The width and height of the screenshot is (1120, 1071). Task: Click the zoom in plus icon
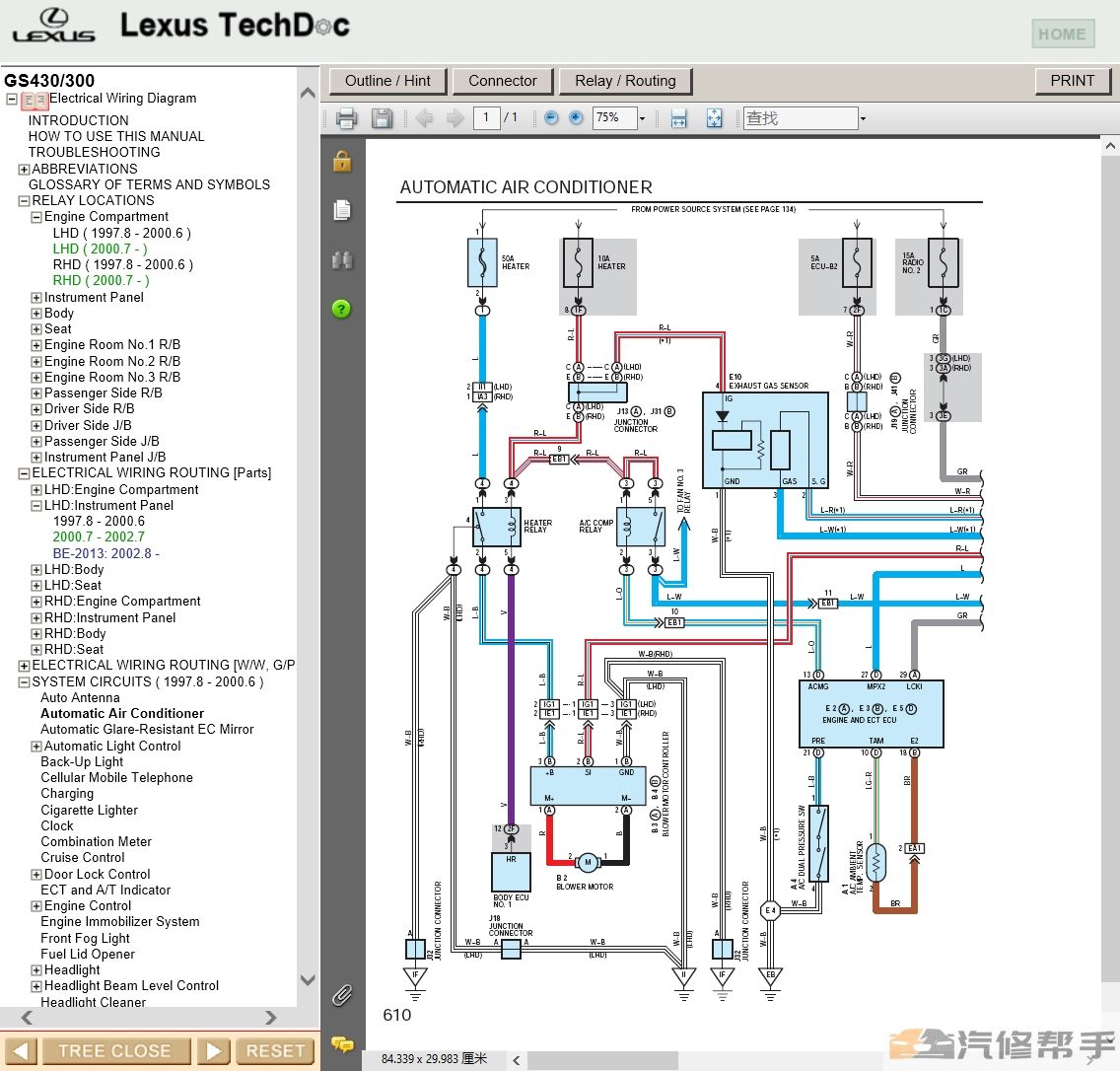pyautogui.click(x=576, y=118)
